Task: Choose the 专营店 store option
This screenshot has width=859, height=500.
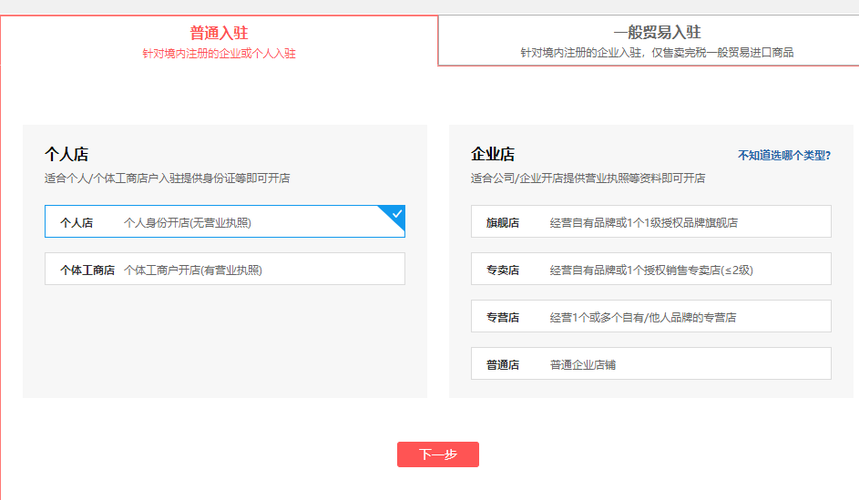Action: click(x=650, y=317)
